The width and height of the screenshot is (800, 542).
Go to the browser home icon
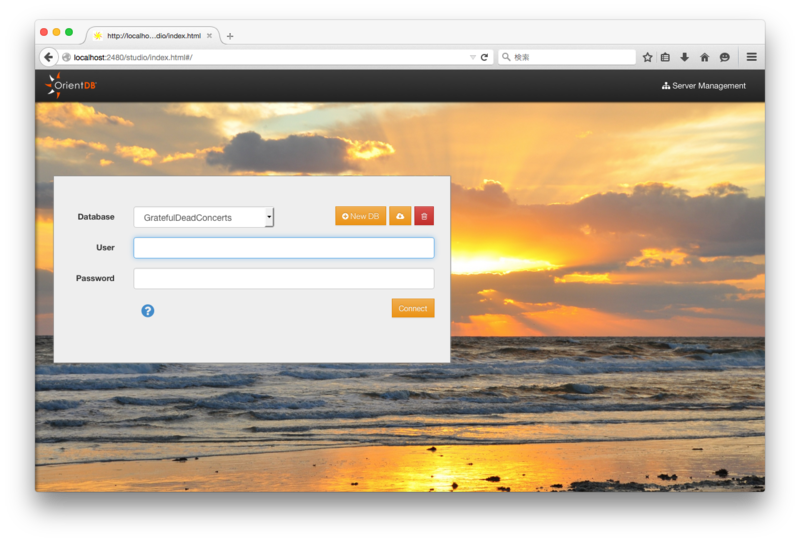click(705, 57)
